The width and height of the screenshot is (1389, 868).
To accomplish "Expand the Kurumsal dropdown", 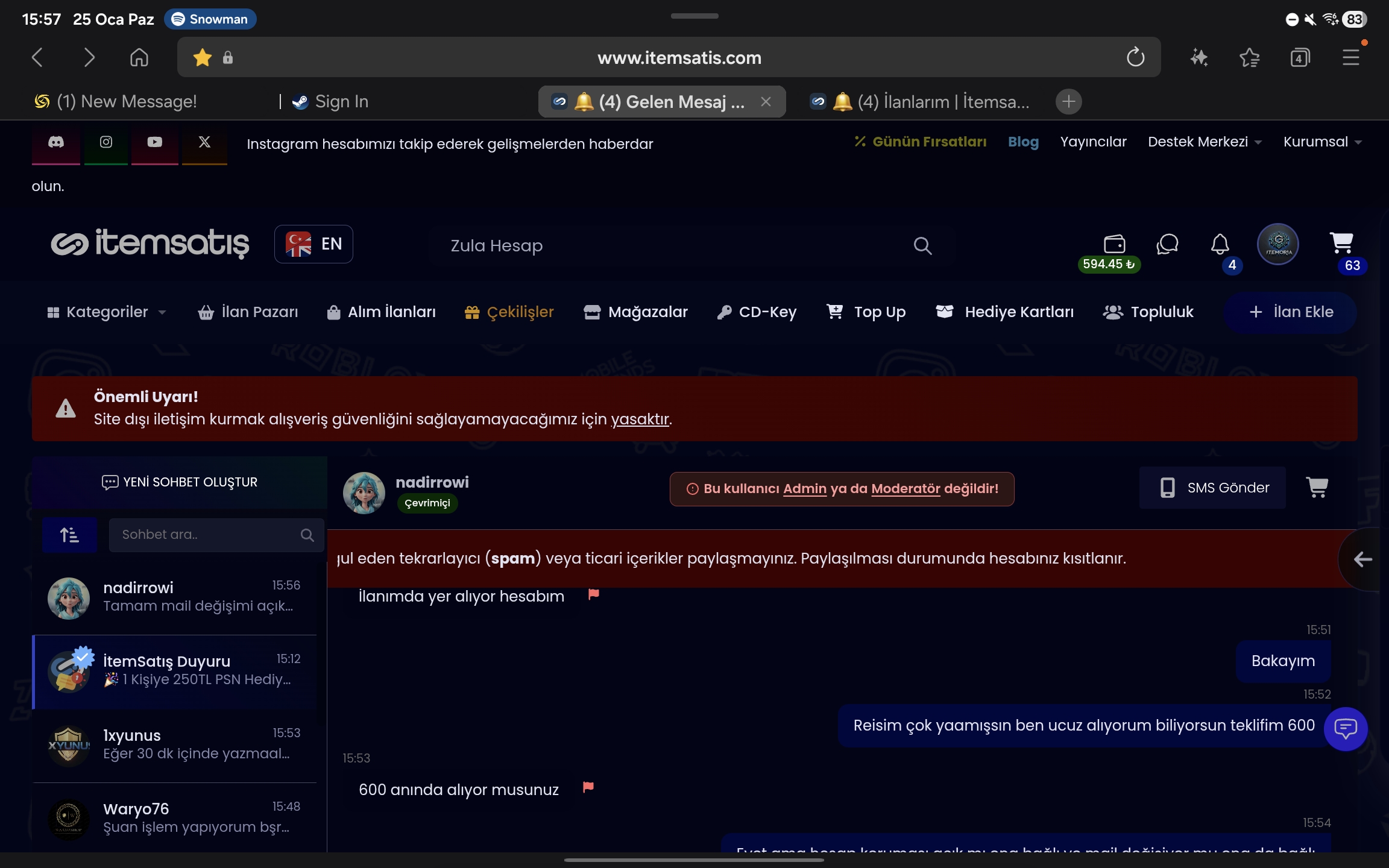I will (x=1322, y=142).
